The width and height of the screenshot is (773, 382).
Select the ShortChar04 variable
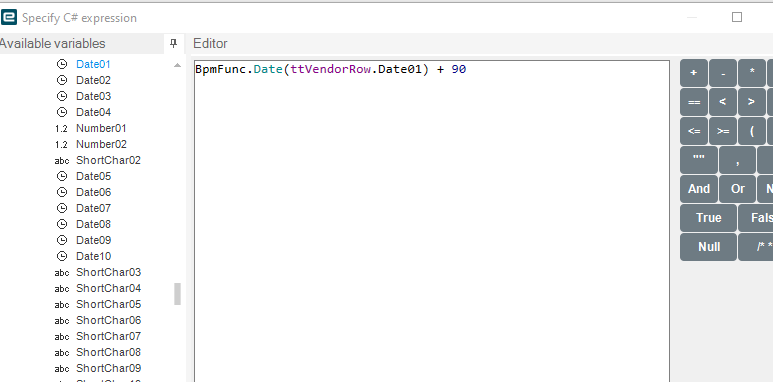(x=108, y=288)
